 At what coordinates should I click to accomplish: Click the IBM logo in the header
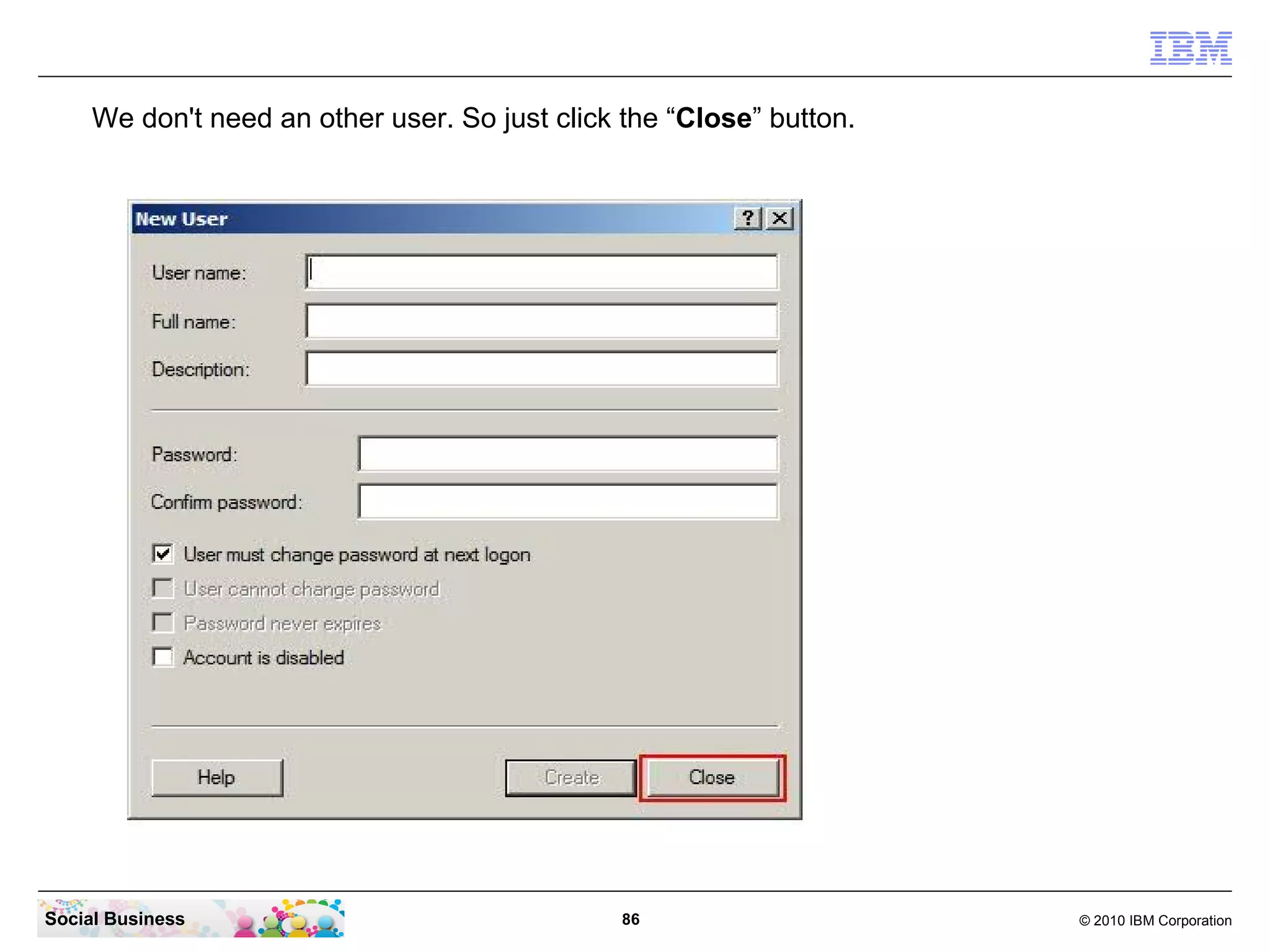coord(1191,48)
